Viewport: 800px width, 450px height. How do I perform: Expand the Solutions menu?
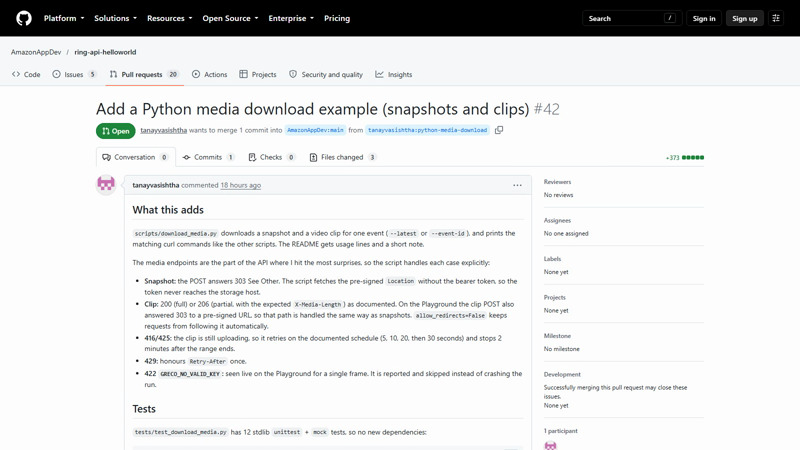(x=115, y=18)
